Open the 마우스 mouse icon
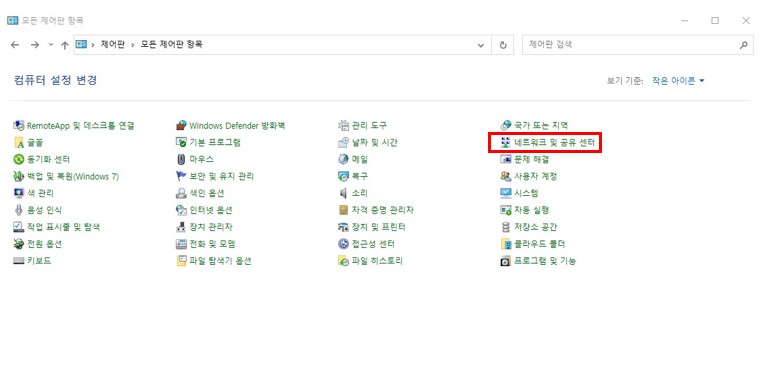 pyautogui.click(x=181, y=160)
